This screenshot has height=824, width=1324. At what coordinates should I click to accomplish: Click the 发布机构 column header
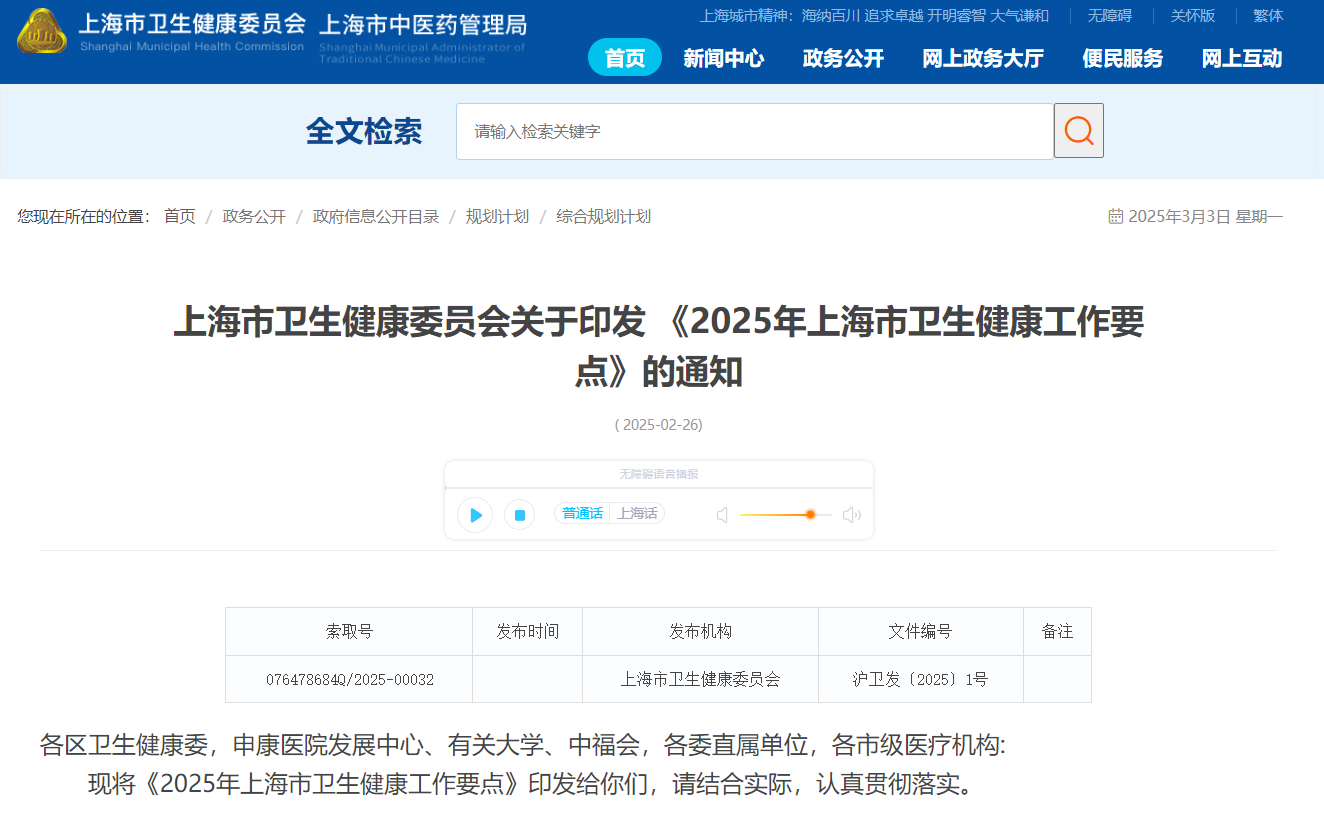700,631
